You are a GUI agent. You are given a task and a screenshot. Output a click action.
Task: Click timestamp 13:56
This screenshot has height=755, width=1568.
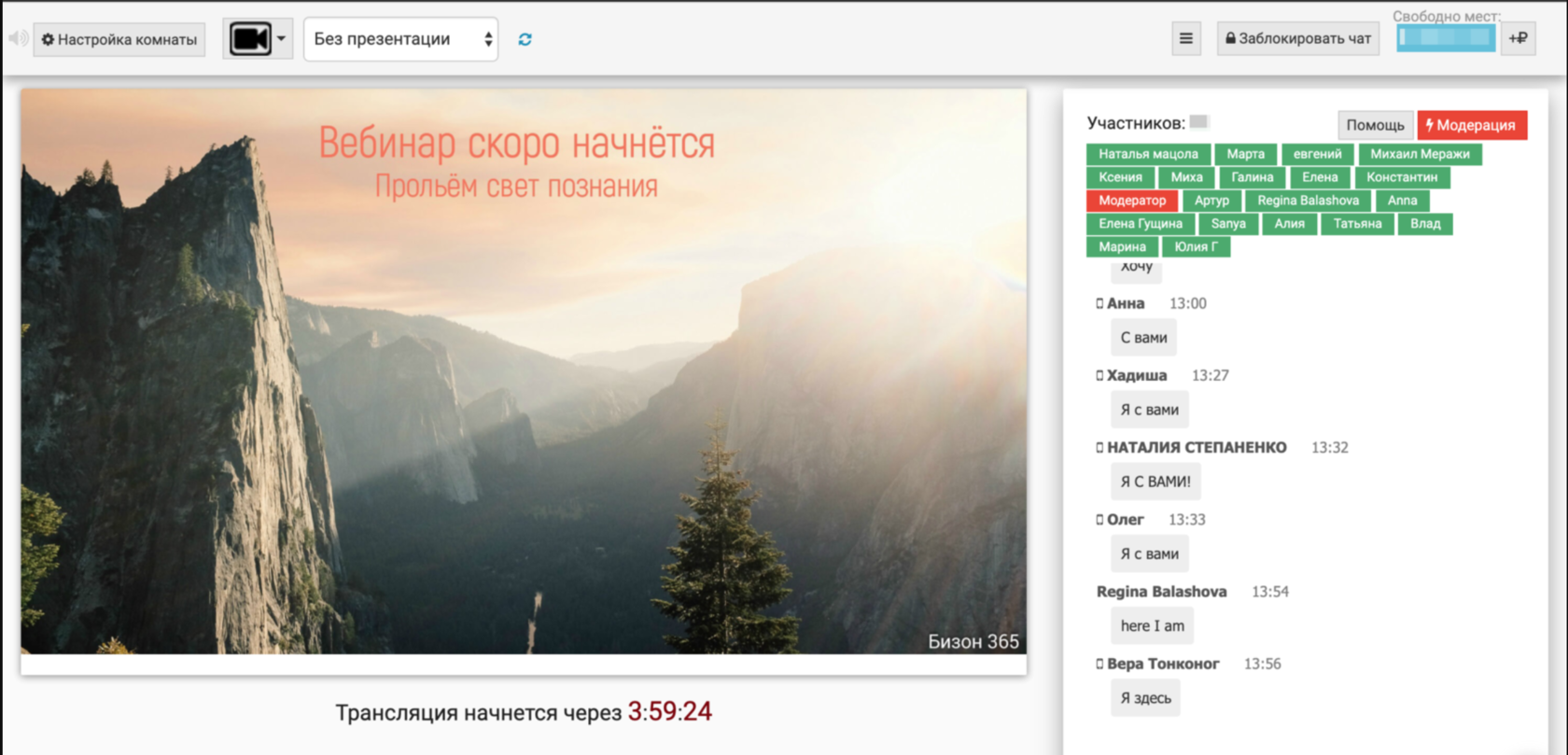[1263, 664]
